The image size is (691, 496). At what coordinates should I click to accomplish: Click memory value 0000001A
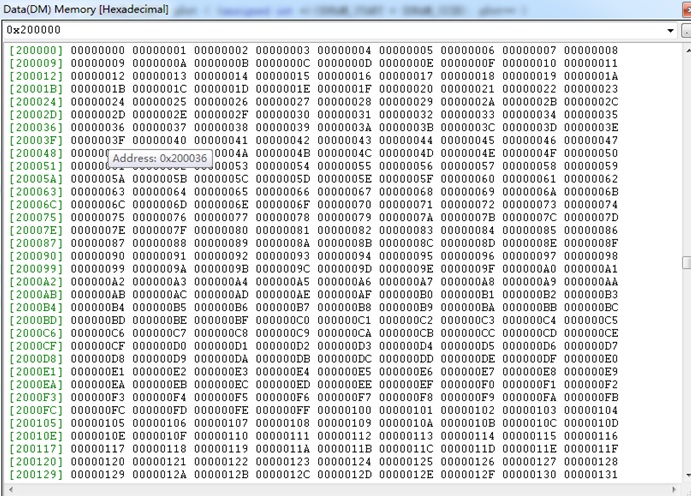click(591, 76)
